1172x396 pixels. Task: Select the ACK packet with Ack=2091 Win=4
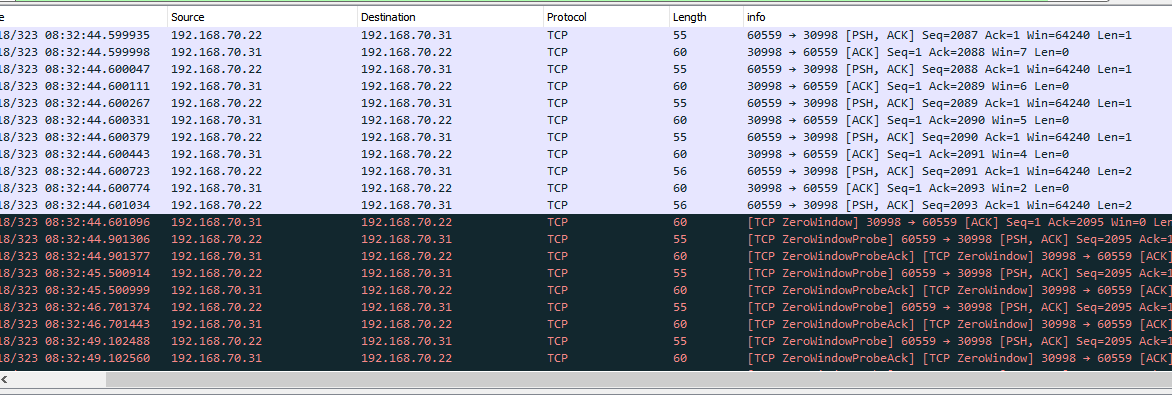pos(586,155)
